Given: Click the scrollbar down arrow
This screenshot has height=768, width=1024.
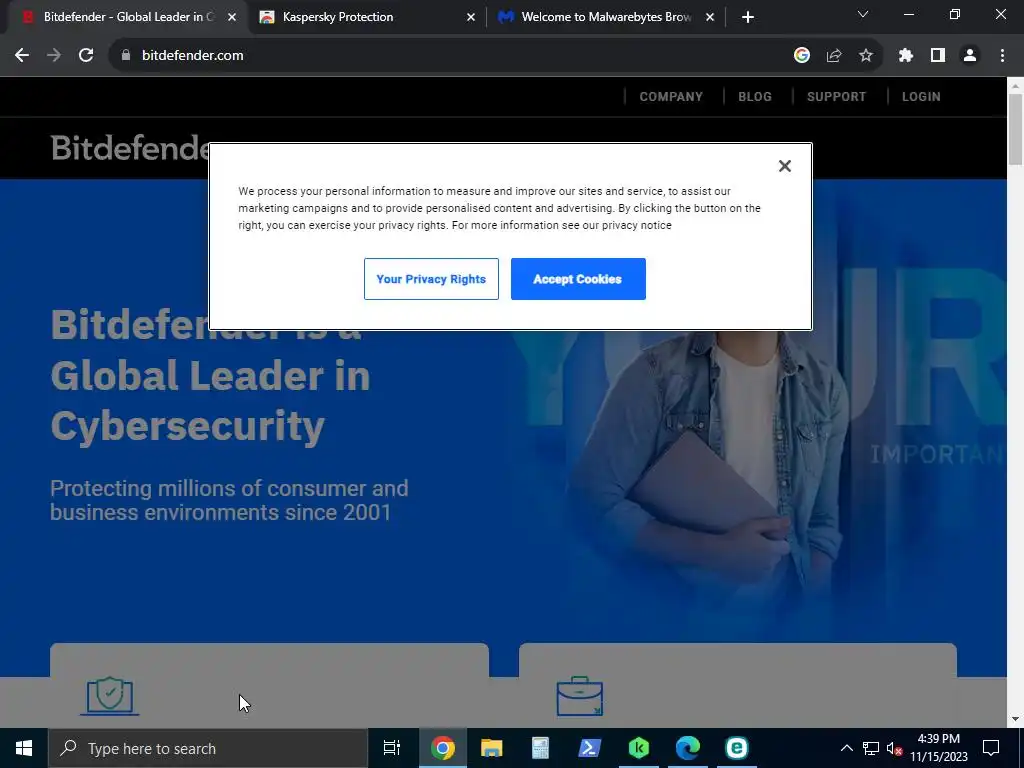Looking at the screenshot, I should click(x=1015, y=719).
